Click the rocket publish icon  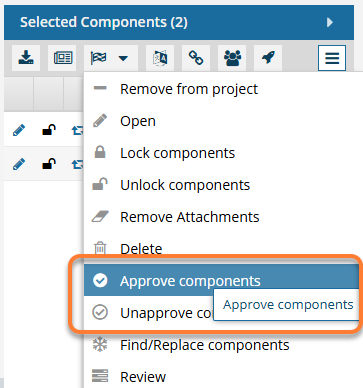coord(268,58)
